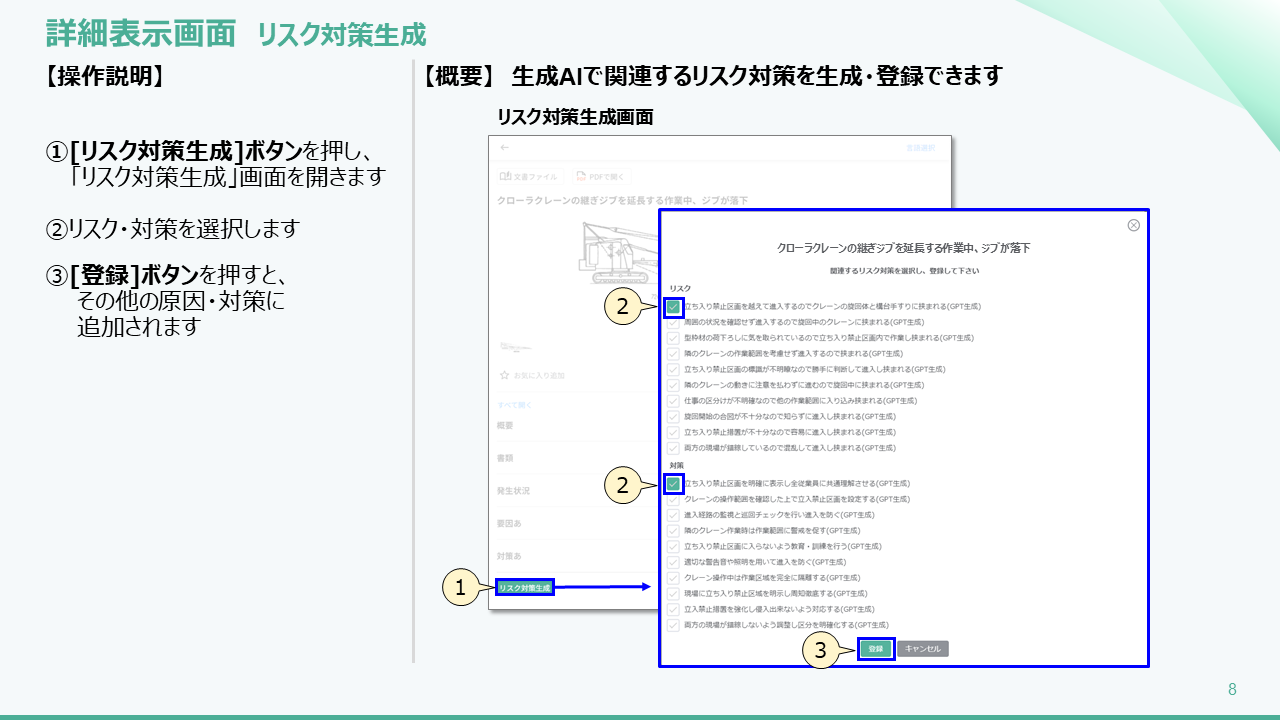
Task: Open the 言語選択 link at top right
Action: (920, 148)
